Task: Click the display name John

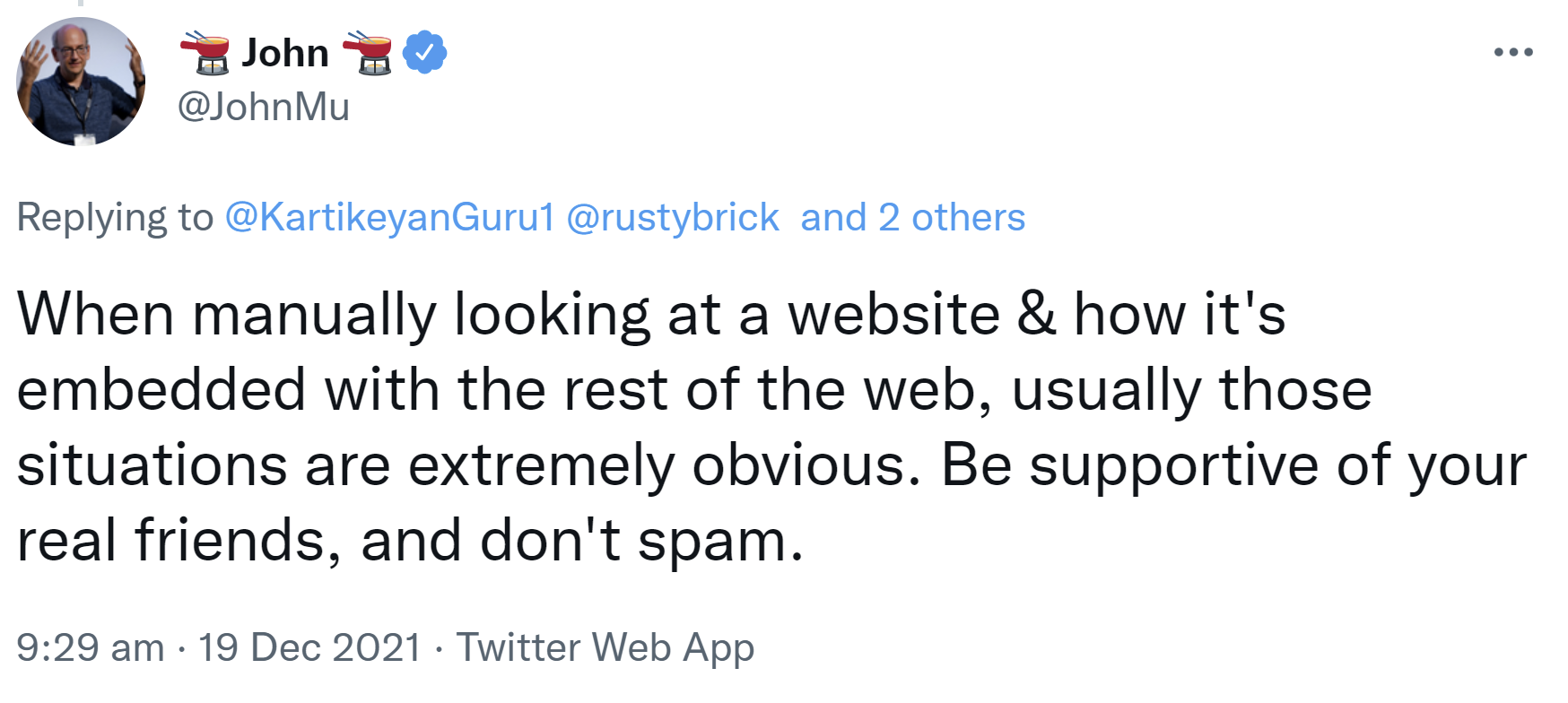Action: [x=285, y=51]
